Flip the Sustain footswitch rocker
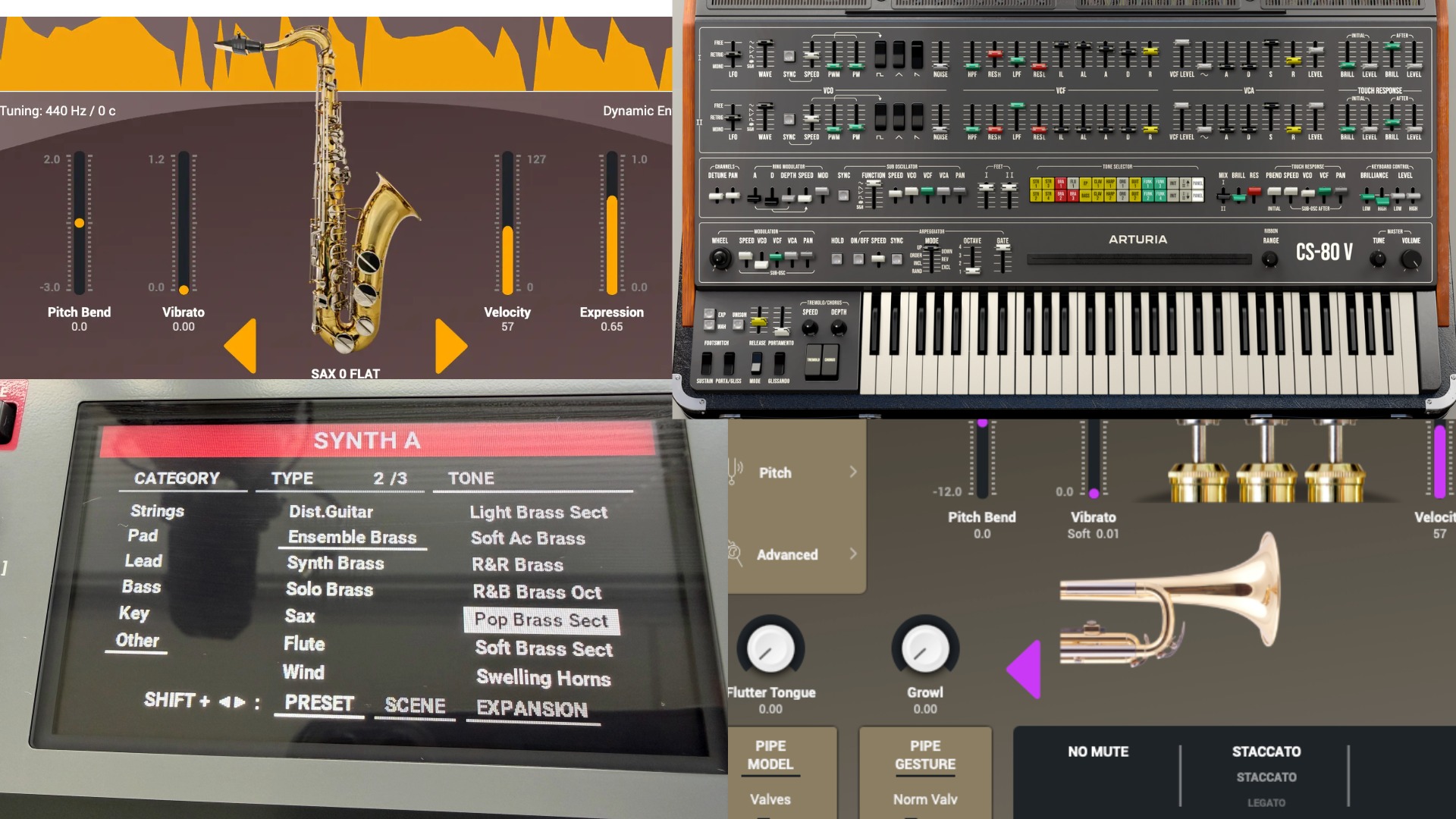1456x819 pixels. tap(707, 363)
